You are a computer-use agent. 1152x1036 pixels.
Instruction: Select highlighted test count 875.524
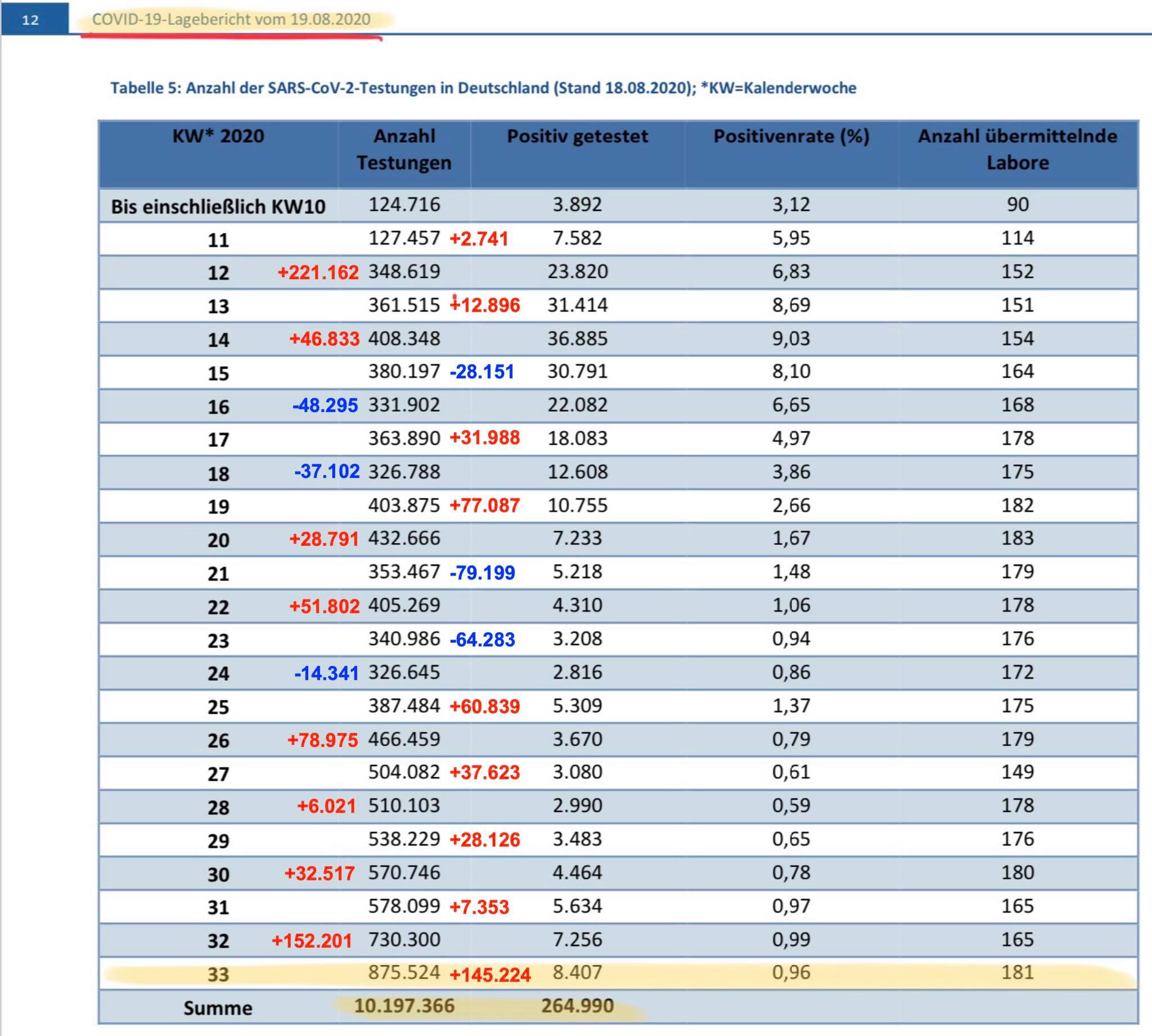point(404,973)
